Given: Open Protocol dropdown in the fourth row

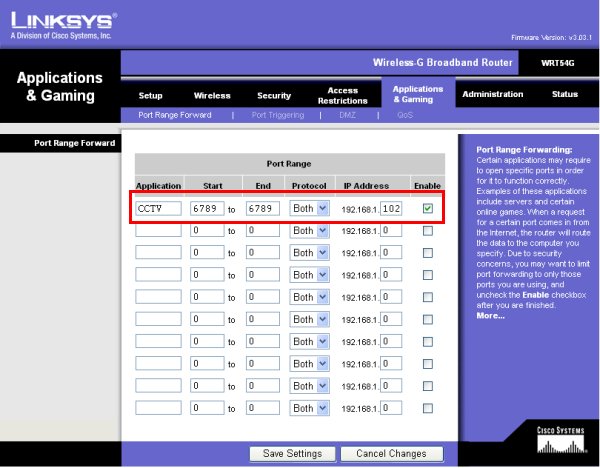Looking at the screenshot, I should click(x=309, y=275).
